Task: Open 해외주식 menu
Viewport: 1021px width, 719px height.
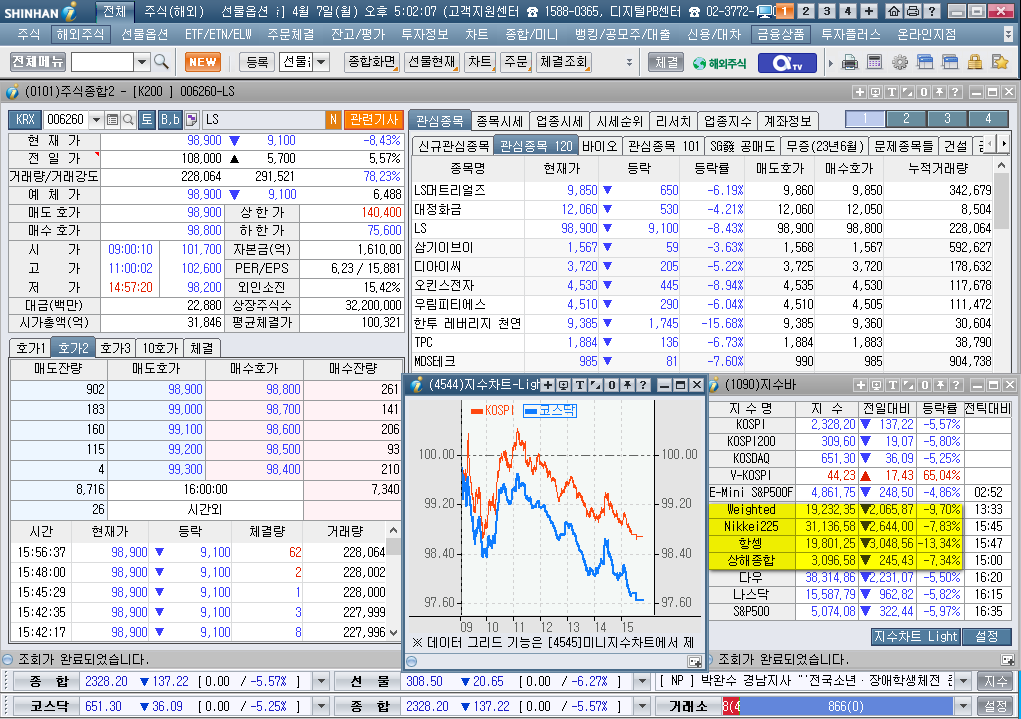Action: [80, 34]
